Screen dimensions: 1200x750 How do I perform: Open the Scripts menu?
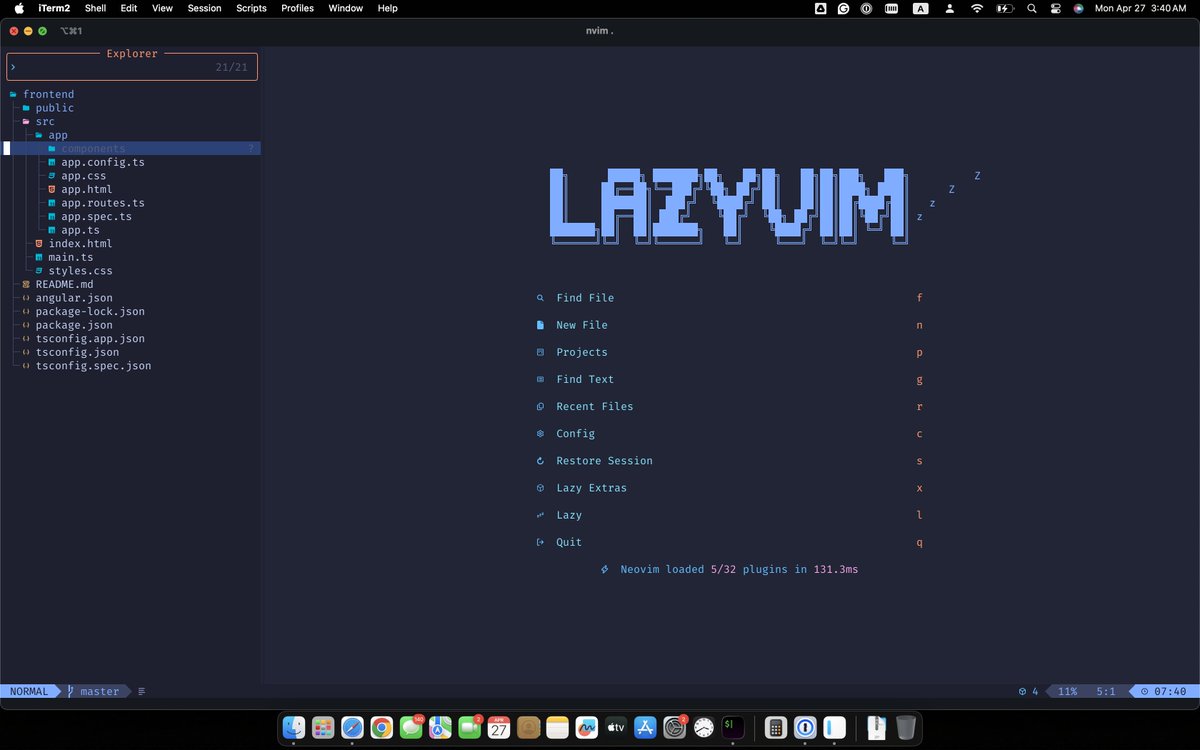tap(251, 8)
